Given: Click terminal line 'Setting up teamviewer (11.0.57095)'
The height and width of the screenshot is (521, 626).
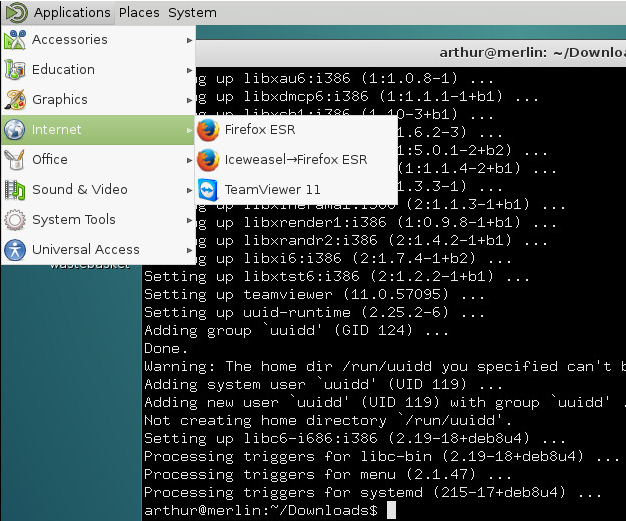Looking at the screenshot, I should coord(314,294).
